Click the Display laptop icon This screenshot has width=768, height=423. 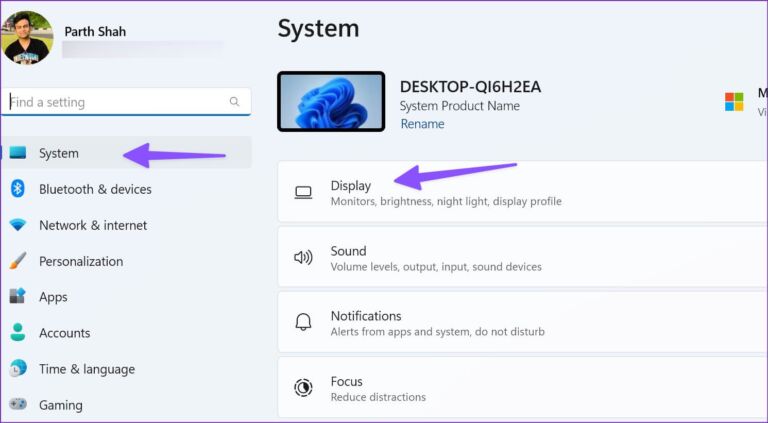(x=303, y=192)
